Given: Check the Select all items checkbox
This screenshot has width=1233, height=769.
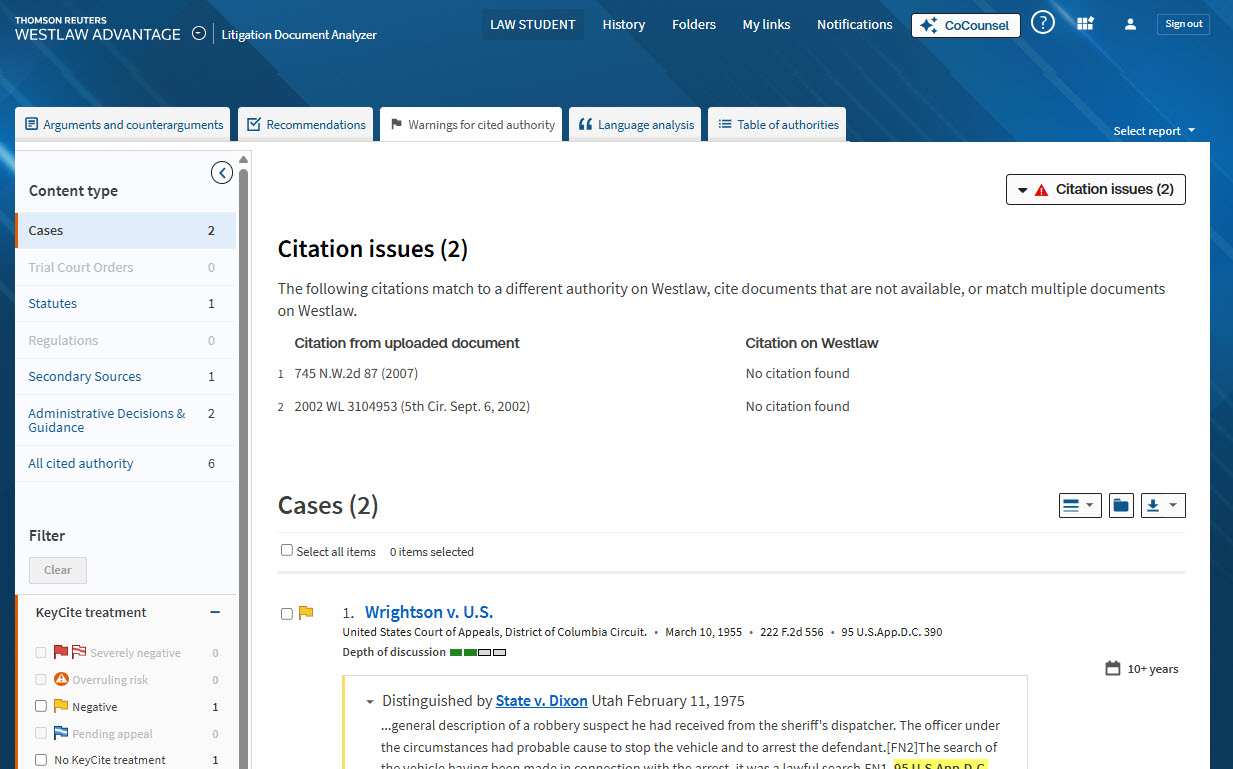Looking at the screenshot, I should point(287,551).
